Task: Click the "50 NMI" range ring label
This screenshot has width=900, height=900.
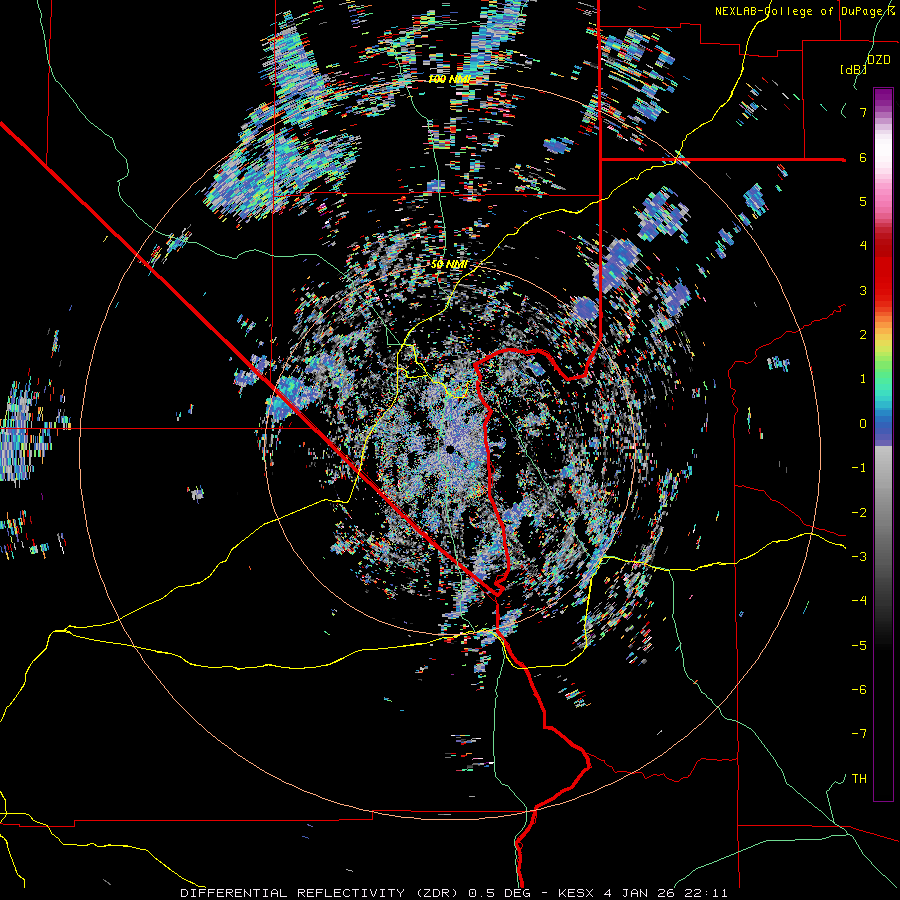Action: 449,265
